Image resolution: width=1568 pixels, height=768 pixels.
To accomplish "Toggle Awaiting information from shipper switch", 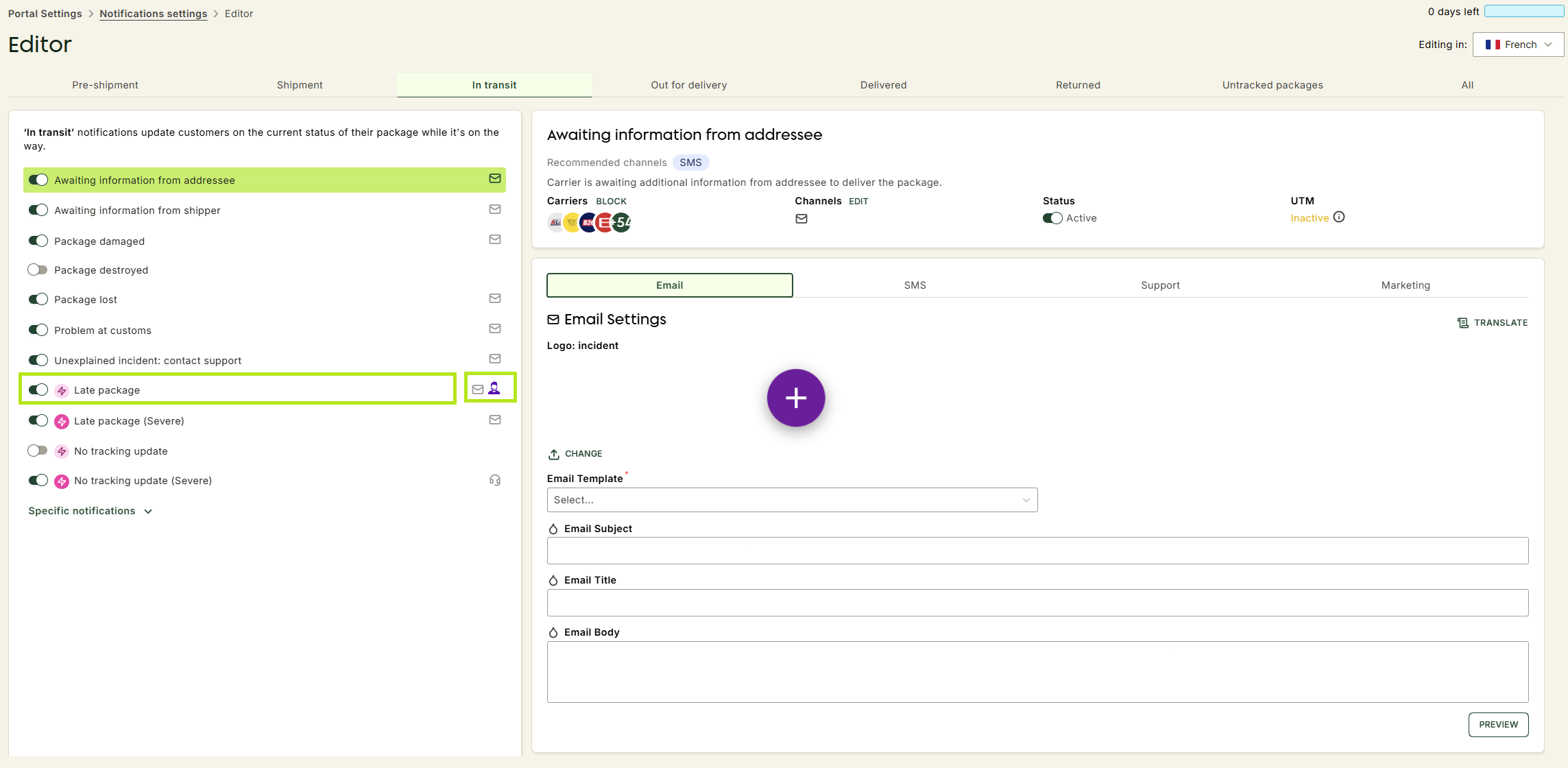I will click(38, 211).
